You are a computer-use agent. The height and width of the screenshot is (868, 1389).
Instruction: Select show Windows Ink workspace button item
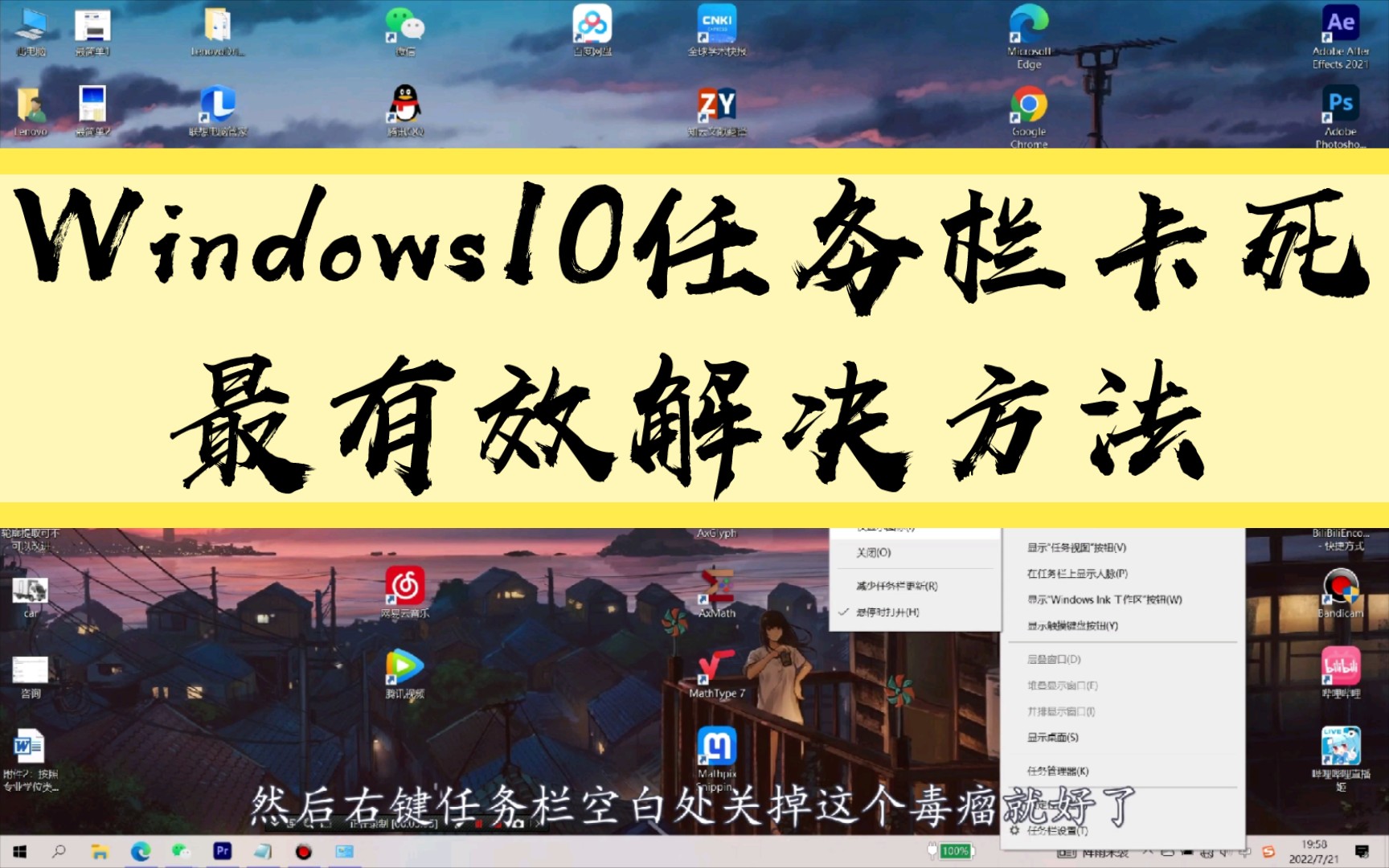(x=1122, y=600)
